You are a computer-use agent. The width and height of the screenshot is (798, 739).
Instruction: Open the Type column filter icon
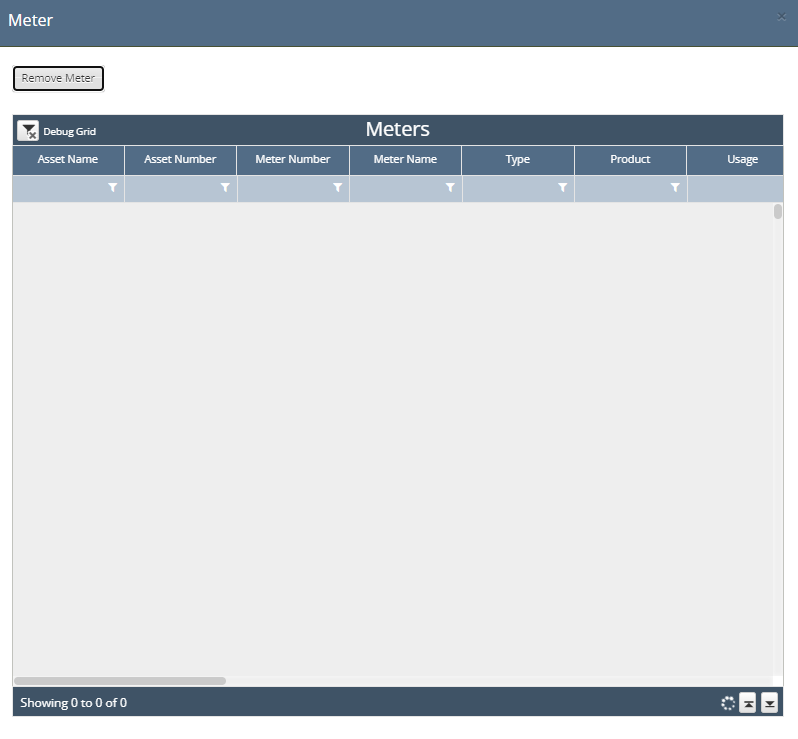coord(562,188)
